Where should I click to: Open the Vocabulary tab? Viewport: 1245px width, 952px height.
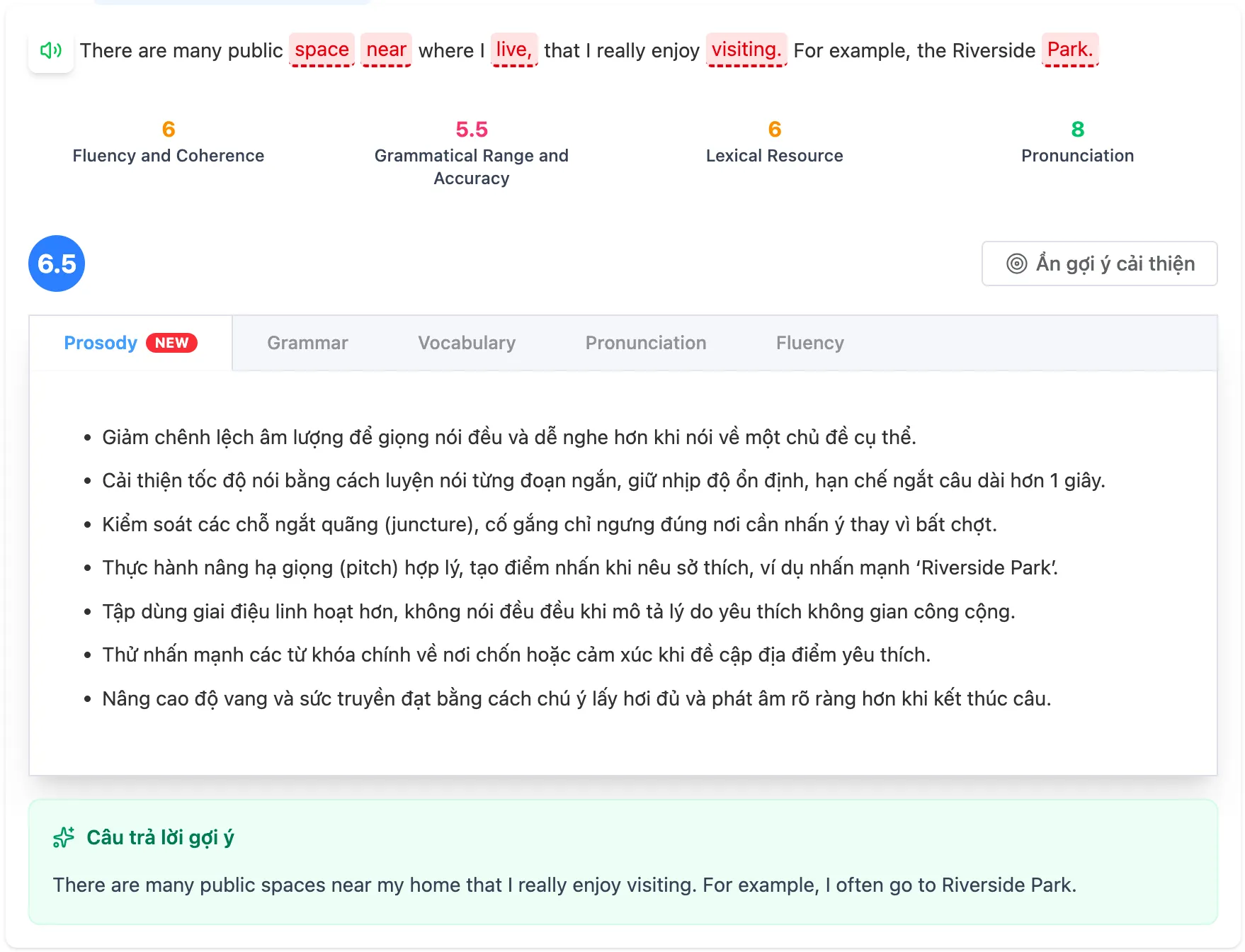pos(467,343)
